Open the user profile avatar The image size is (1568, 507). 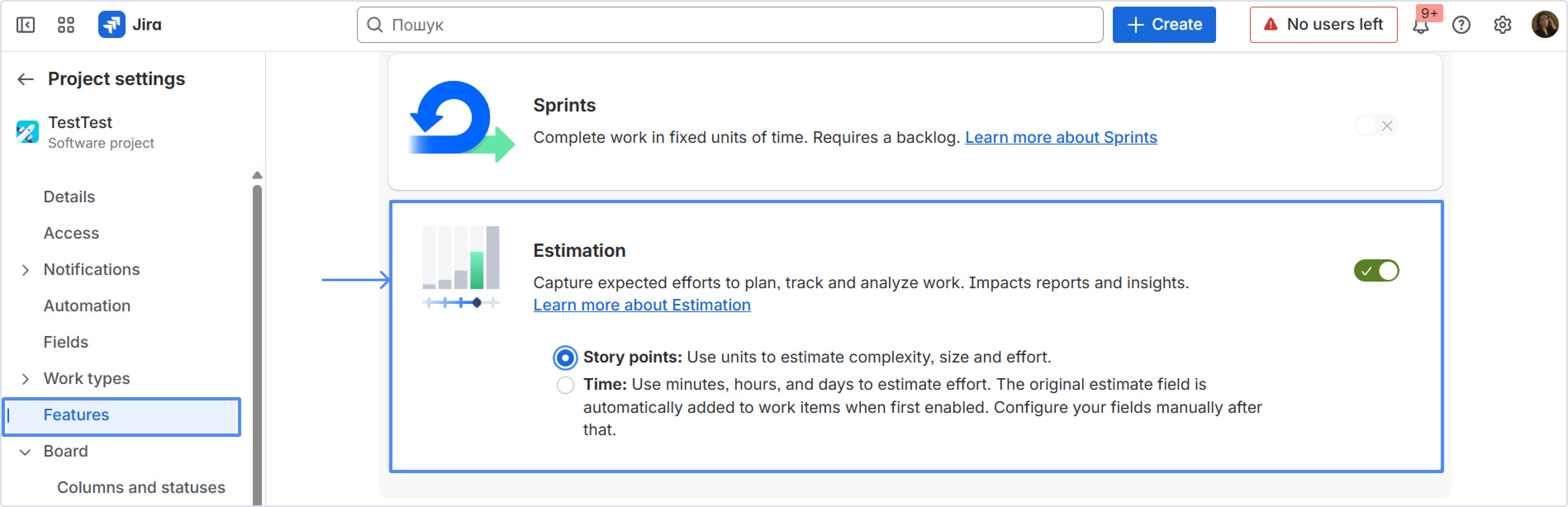point(1544,25)
